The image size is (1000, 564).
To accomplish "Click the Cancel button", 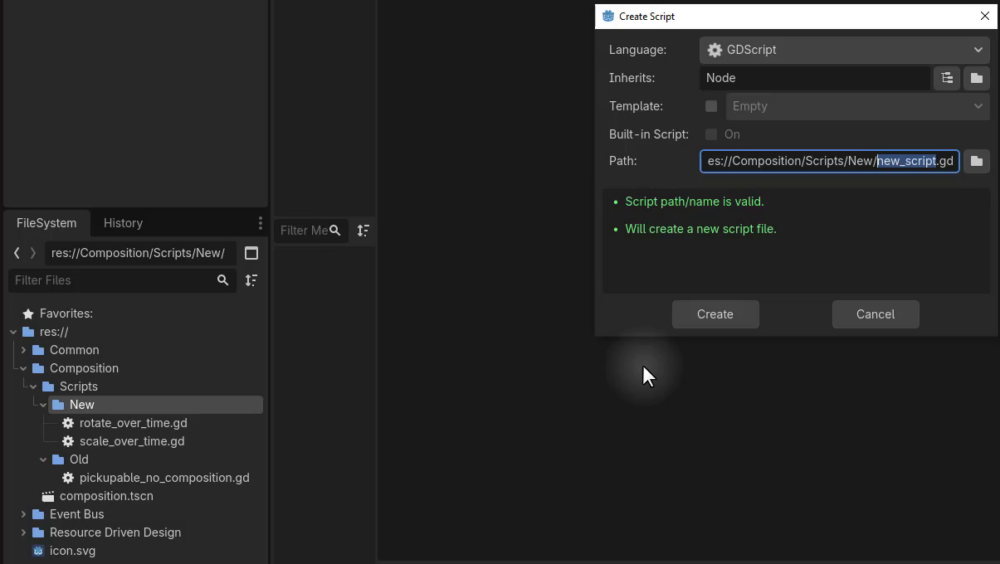I will click(875, 314).
